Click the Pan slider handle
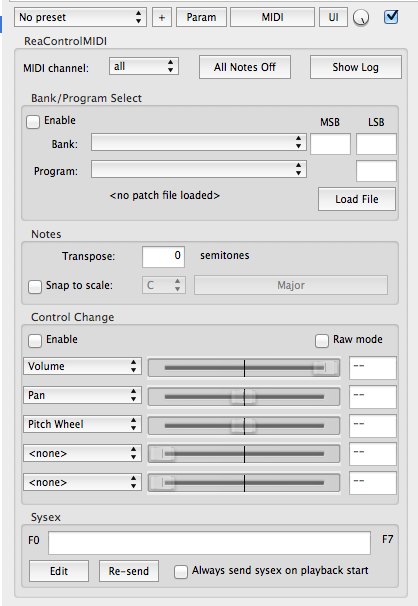 point(243,397)
